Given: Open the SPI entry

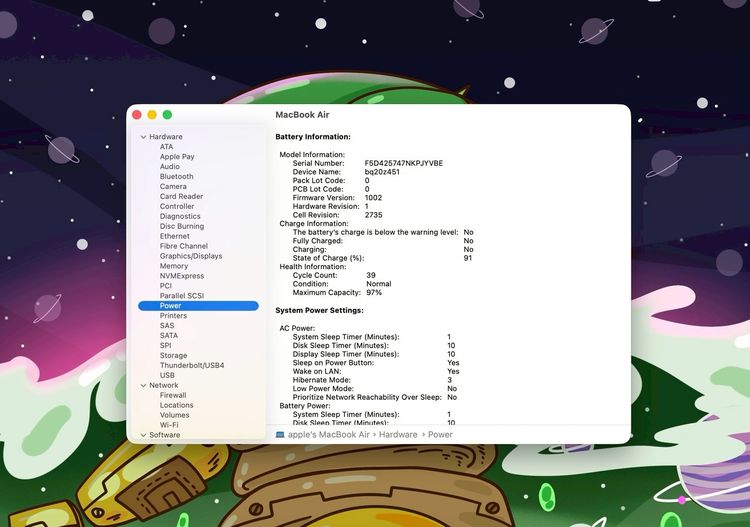Looking at the screenshot, I should click(165, 346).
